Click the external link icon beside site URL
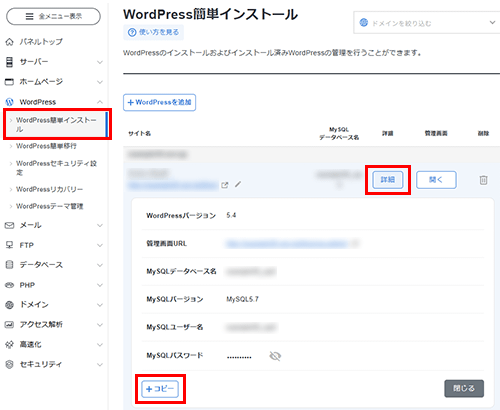This screenshot has width=500, height=410. (225, 185)
